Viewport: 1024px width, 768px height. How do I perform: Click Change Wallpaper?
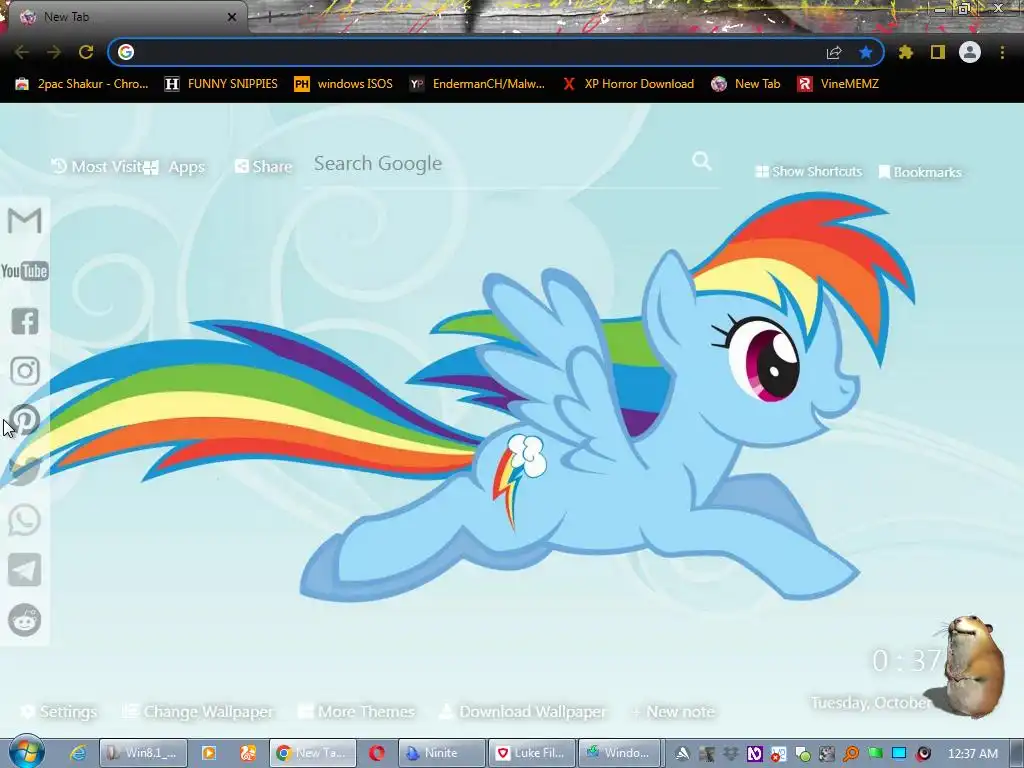pos(199,712)
